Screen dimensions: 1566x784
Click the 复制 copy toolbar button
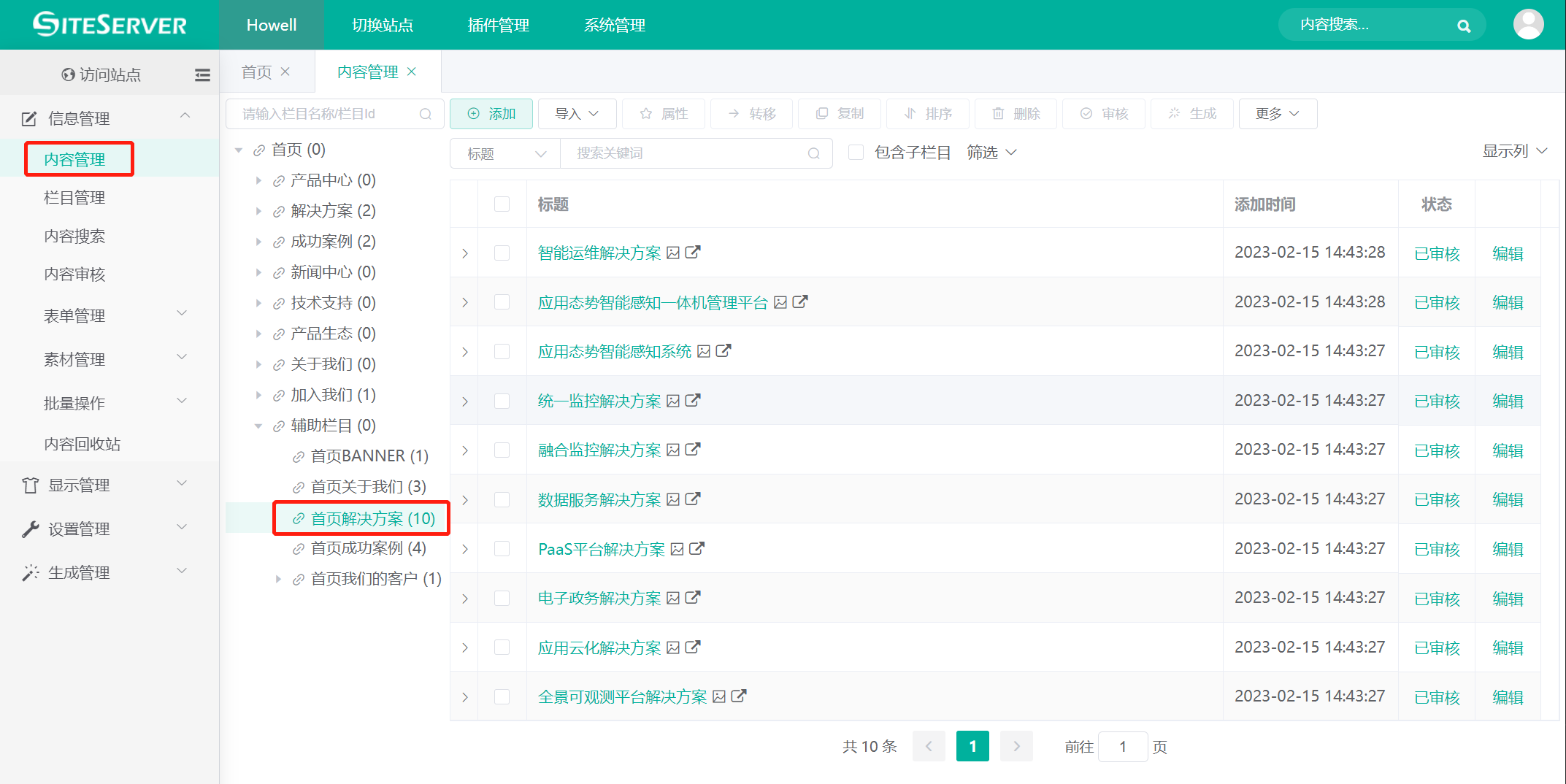[x=840, y=114]
